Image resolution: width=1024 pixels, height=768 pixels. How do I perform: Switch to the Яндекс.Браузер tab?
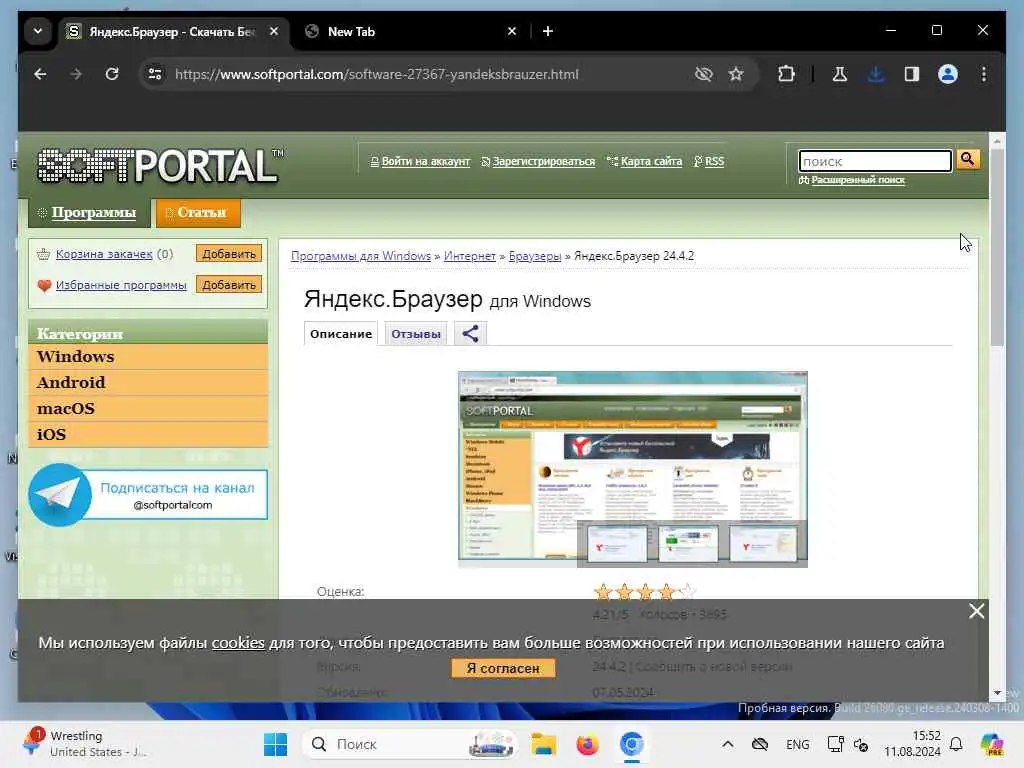[172, 31]
